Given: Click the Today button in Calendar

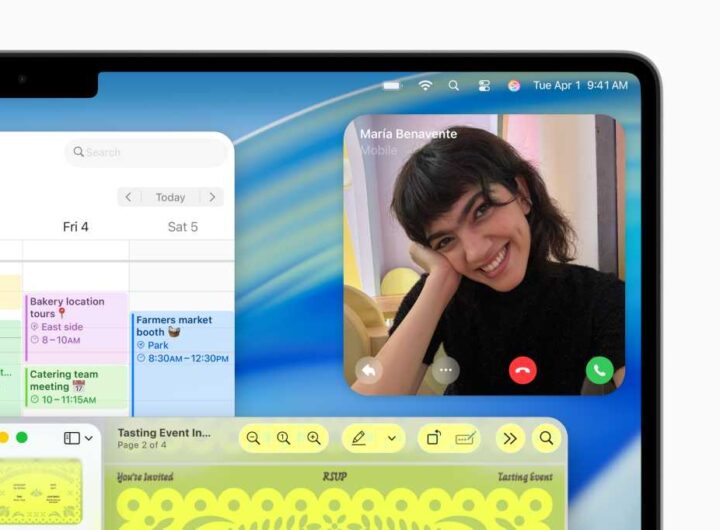Looking at the screenshot, I should click(x=170, y=197).
